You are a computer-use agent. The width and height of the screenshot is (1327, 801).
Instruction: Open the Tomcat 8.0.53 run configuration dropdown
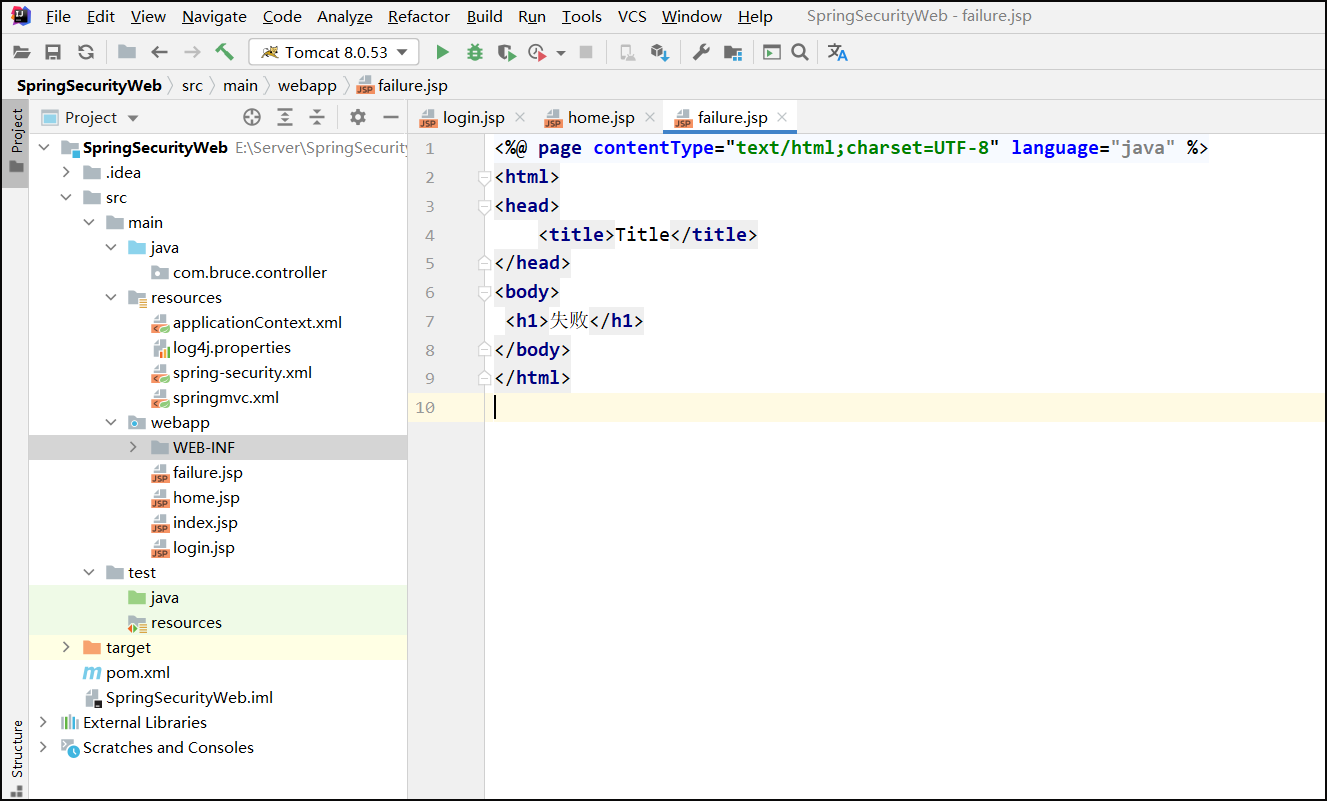(334, 52)
